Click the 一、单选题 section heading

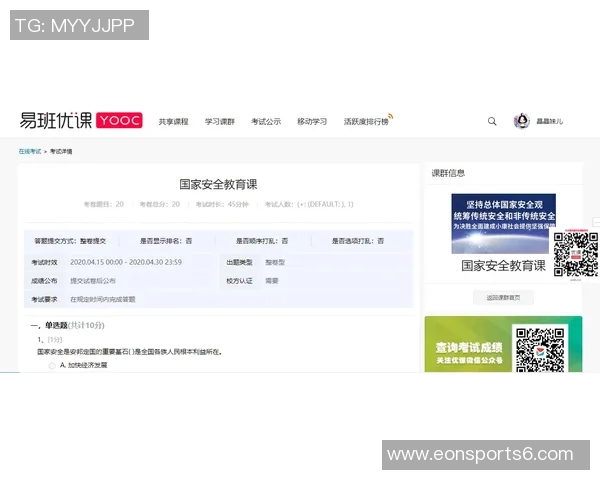pyautogui.click(x=67, y=325)
